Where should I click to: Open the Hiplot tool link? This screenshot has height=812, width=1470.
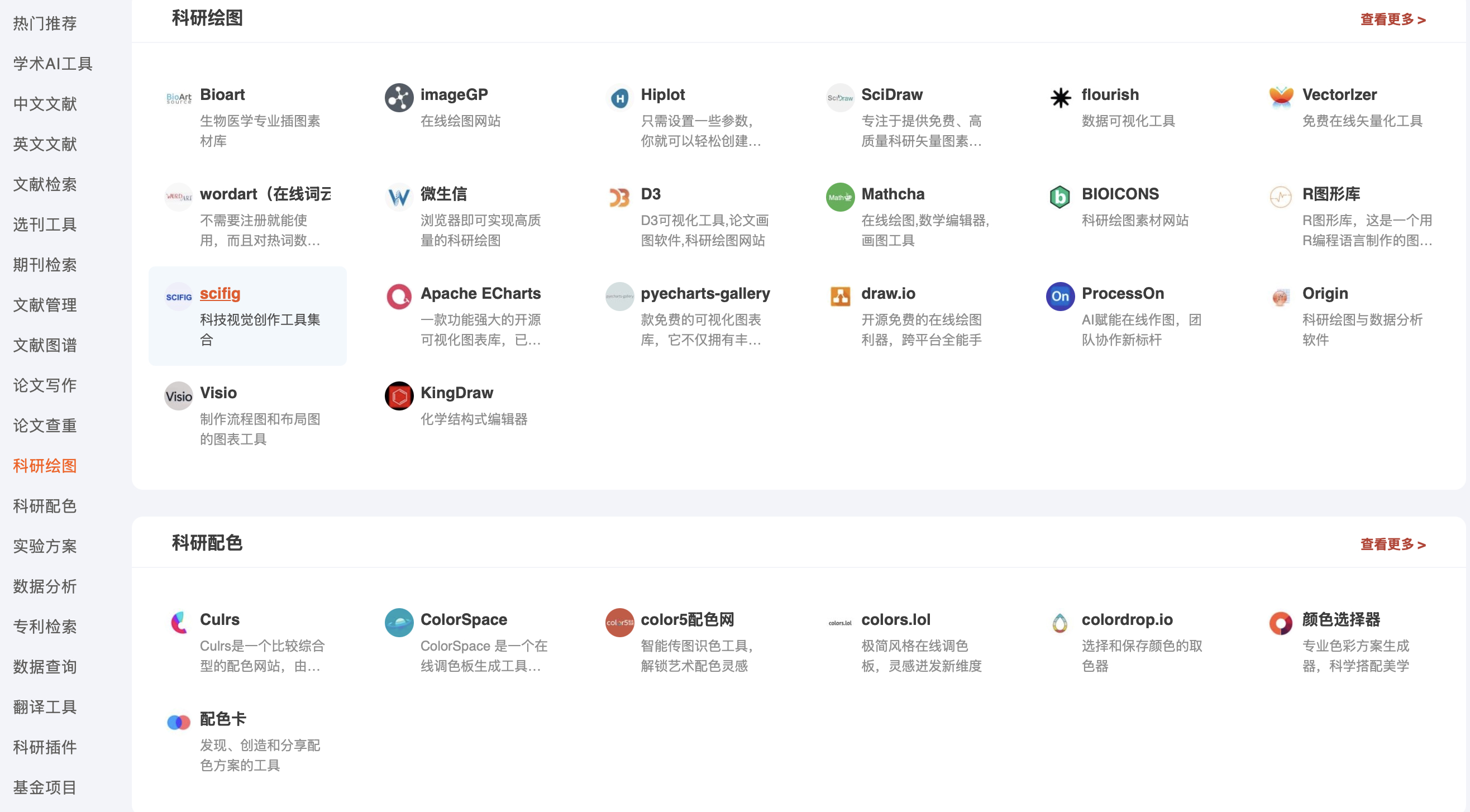pos(662,95)
